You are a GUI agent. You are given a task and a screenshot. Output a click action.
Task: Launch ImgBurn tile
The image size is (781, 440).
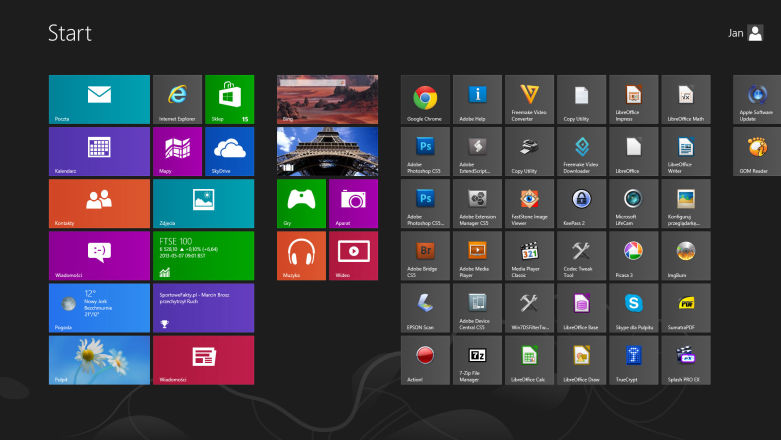coord(686,256)
